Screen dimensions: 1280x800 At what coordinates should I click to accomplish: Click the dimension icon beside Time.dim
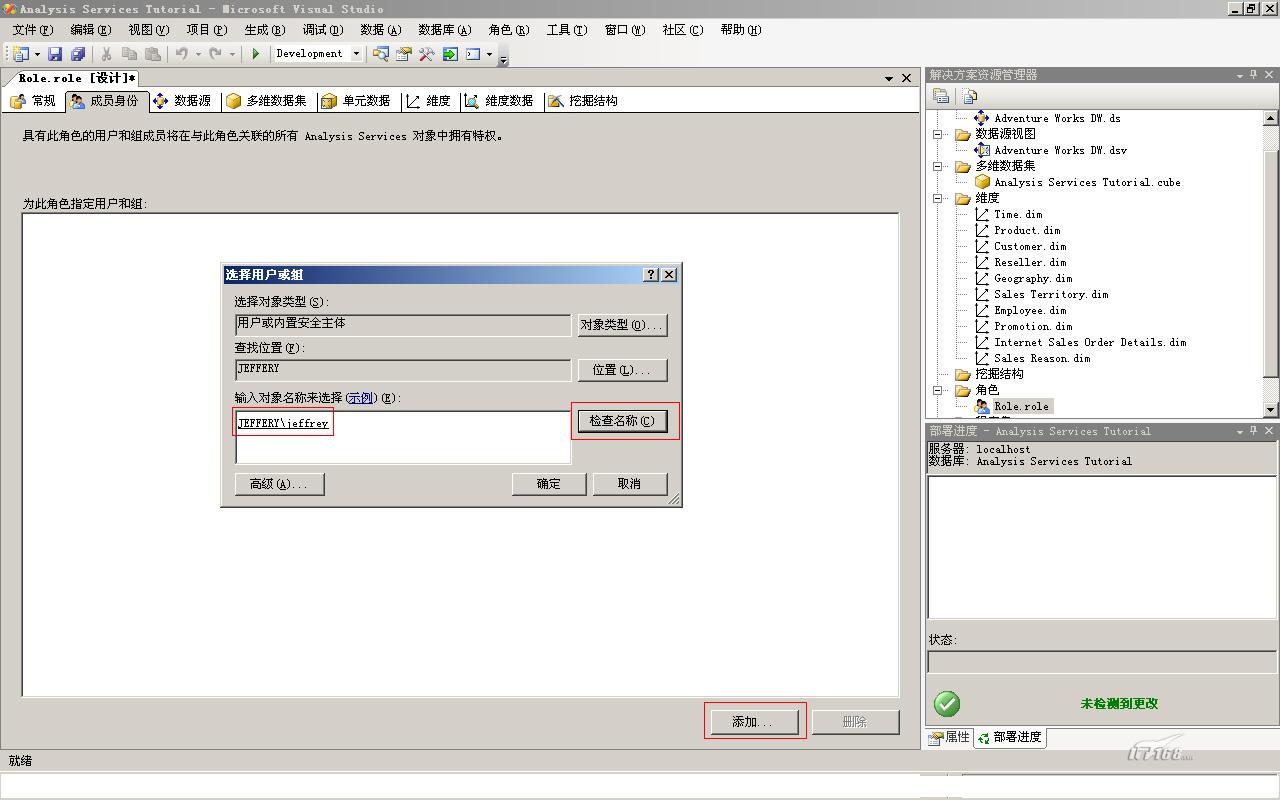point(982,214)
